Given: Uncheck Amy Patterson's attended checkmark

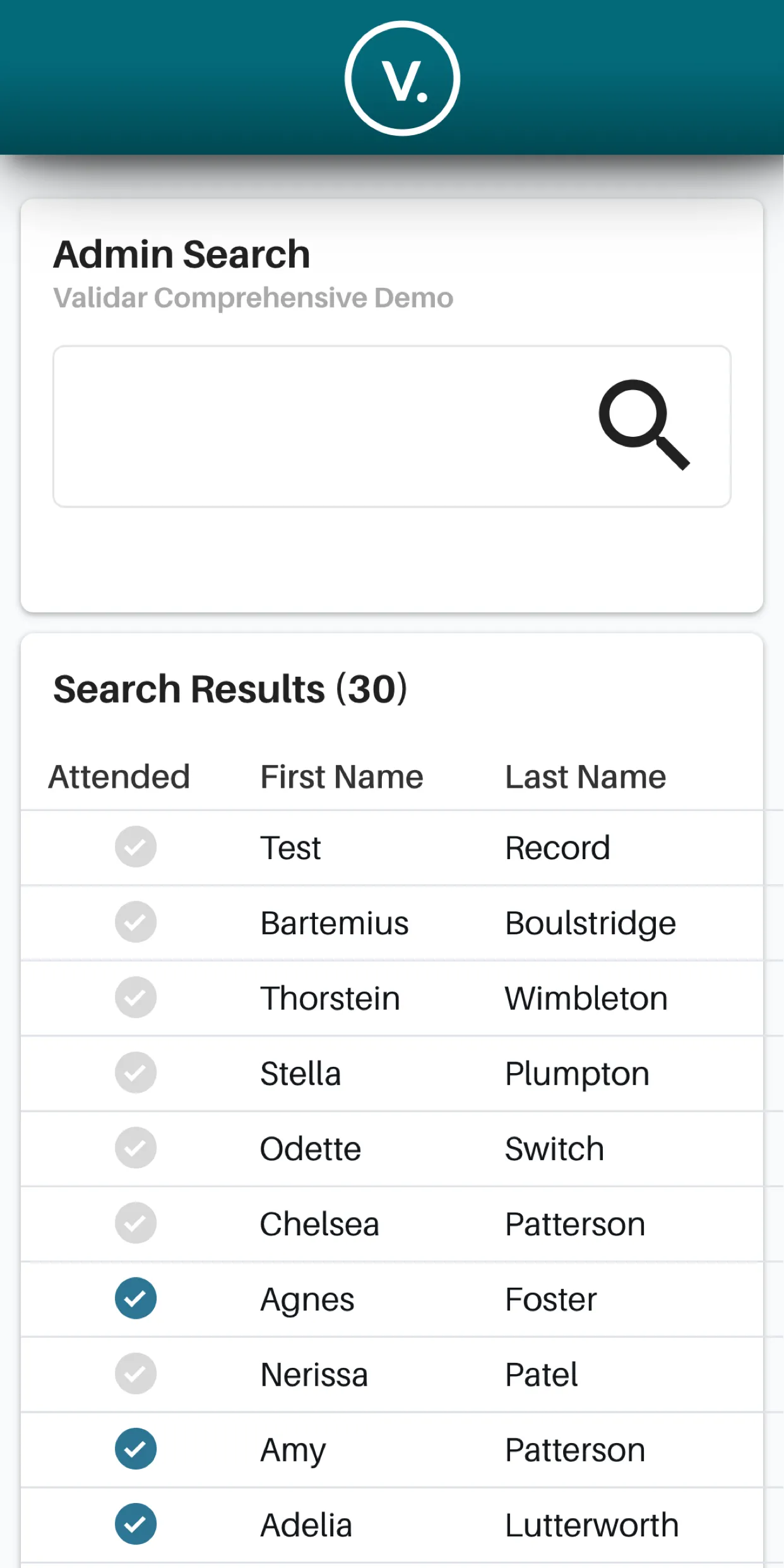Looking at the screenshot, I should pyautogui.click(x=136, y=1449).
